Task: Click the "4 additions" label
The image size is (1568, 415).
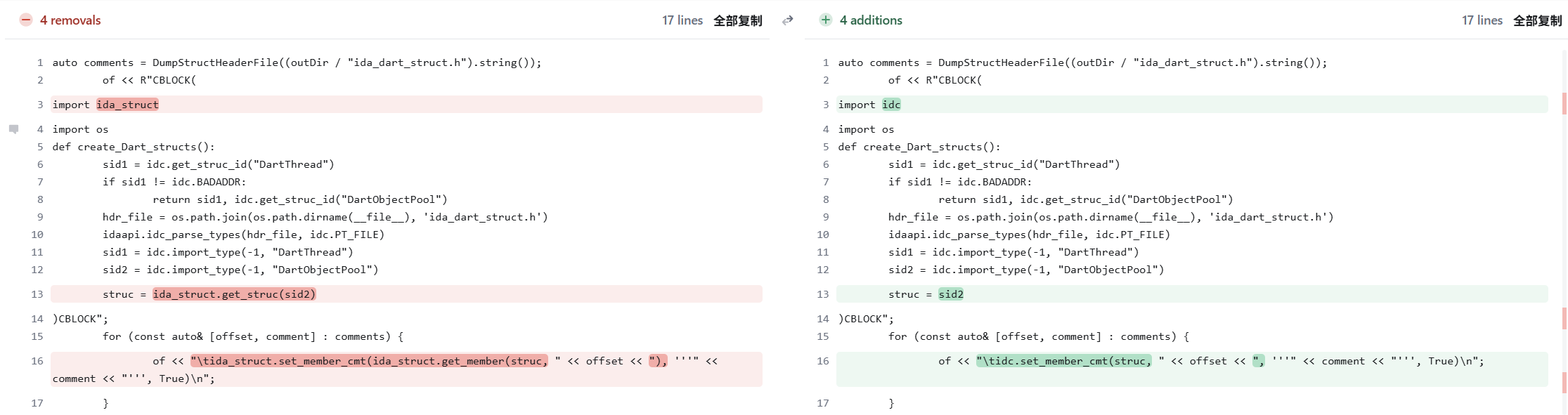Action: pyautogui.click(x=871, y=20)
